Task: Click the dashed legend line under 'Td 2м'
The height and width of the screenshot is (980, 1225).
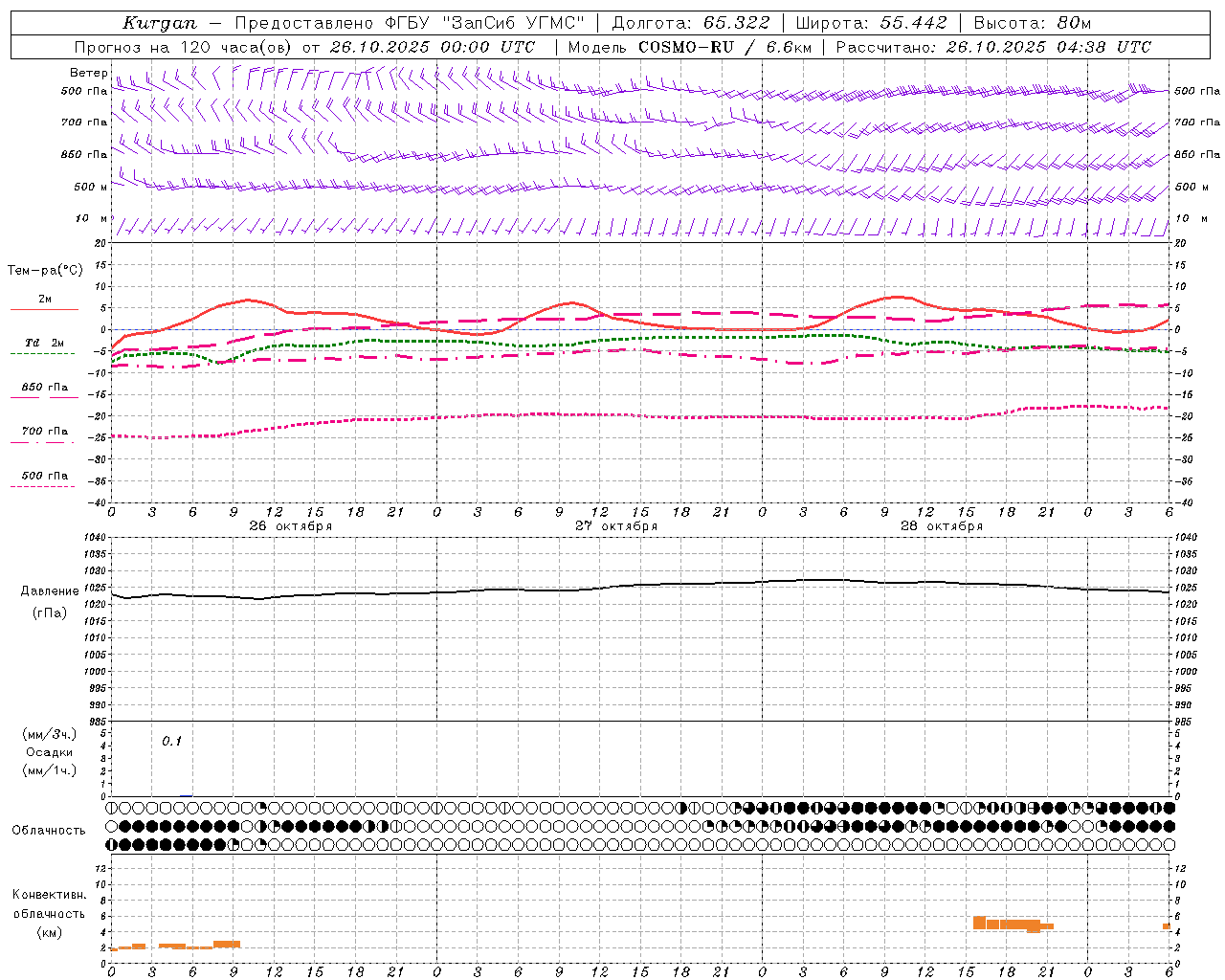Action: [x=43, y=353]
